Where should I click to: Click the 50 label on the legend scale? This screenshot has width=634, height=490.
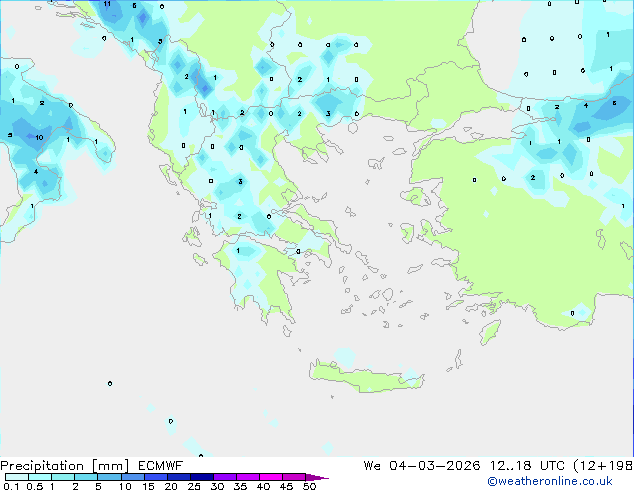[x=309, y=487]
